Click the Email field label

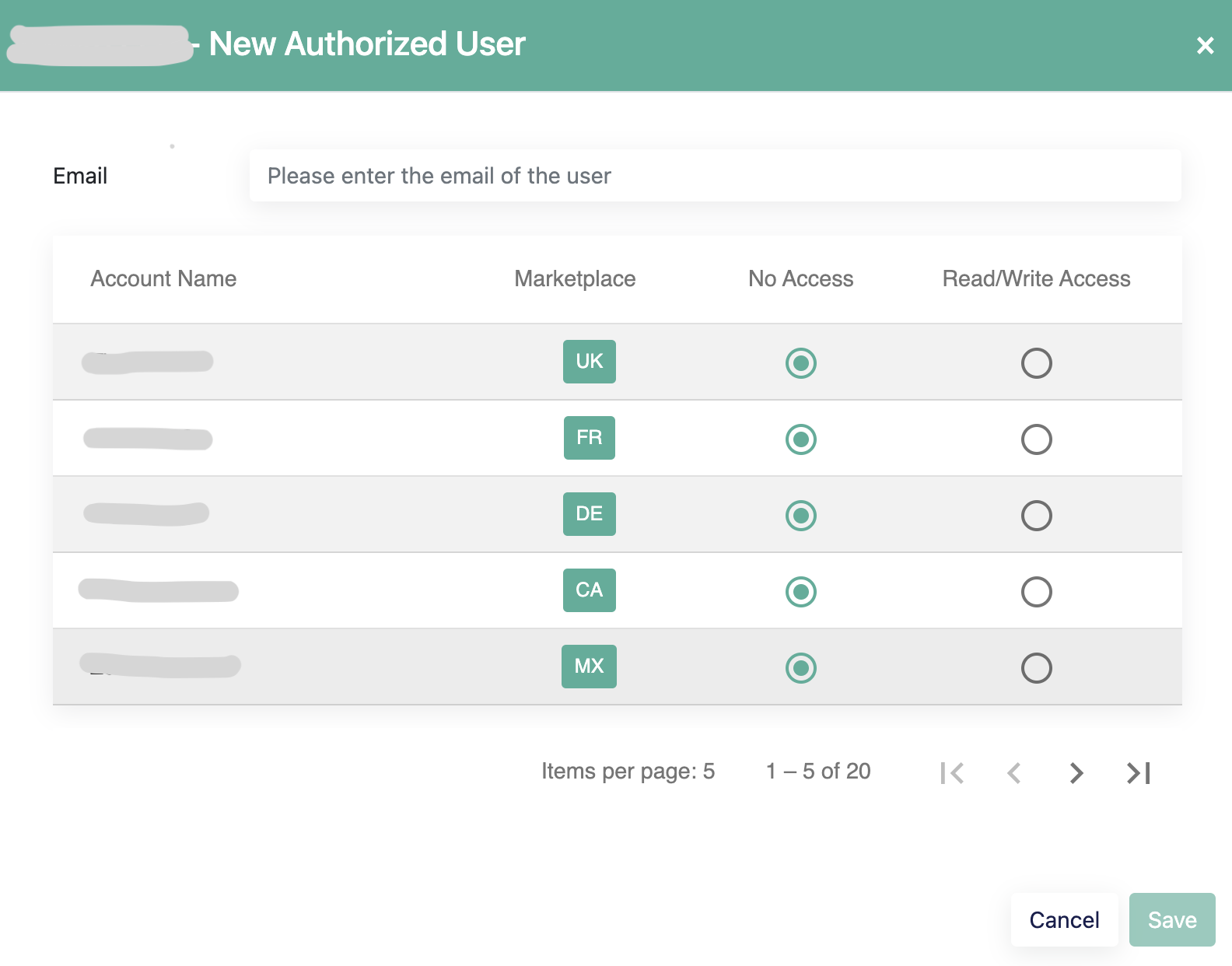[80, 176]
